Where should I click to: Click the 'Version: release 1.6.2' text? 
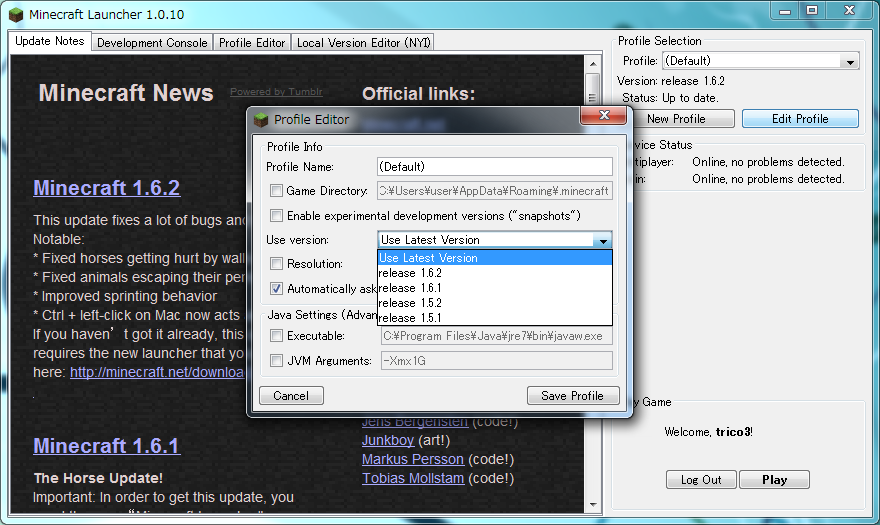(671, 81)
